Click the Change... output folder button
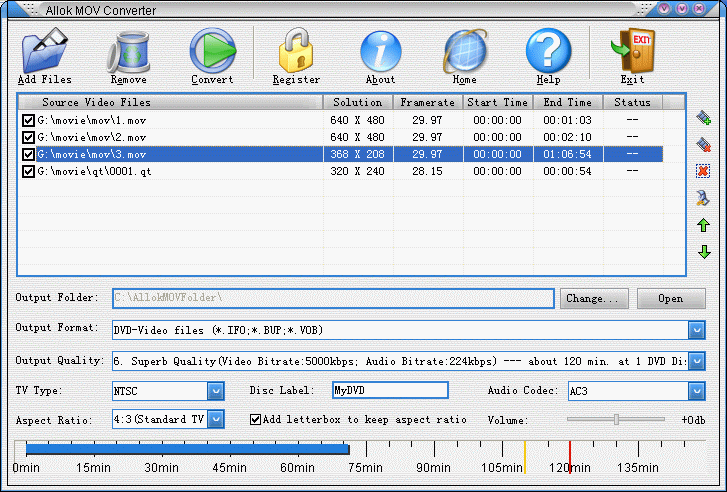This screenshot has height=492, width=727. point(593,298)
